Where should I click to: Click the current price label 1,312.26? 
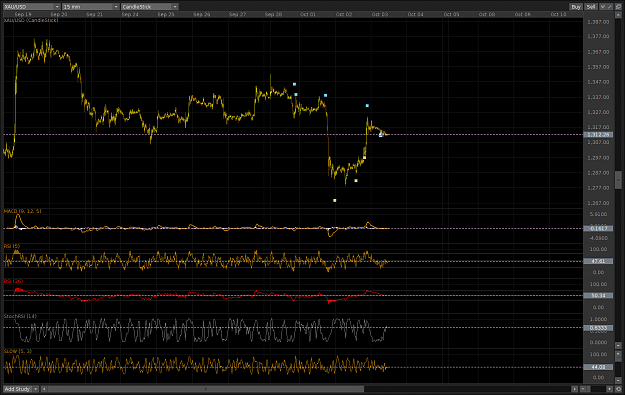(x=598, y=135)
